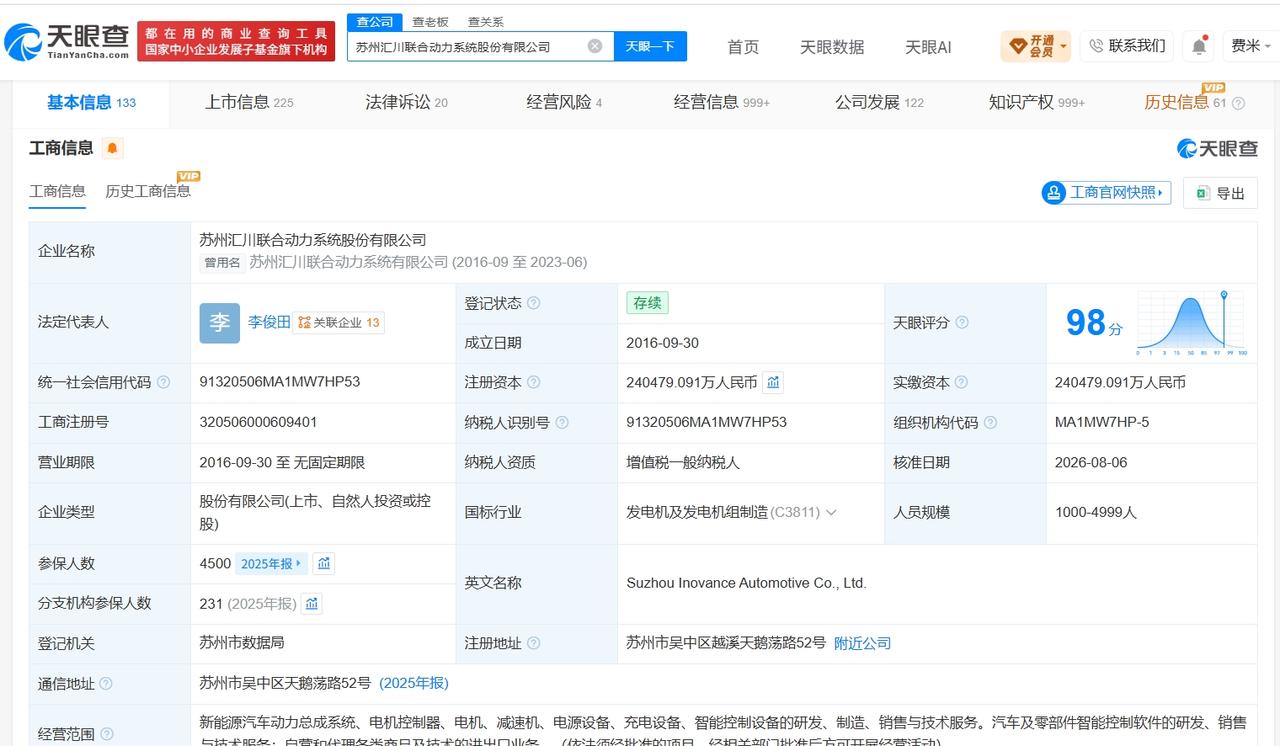The height and width of the screenshot is (746, 1280).
Task: Show help for 实缴资本
Action: pyautogui.click(x=961, y=382)
